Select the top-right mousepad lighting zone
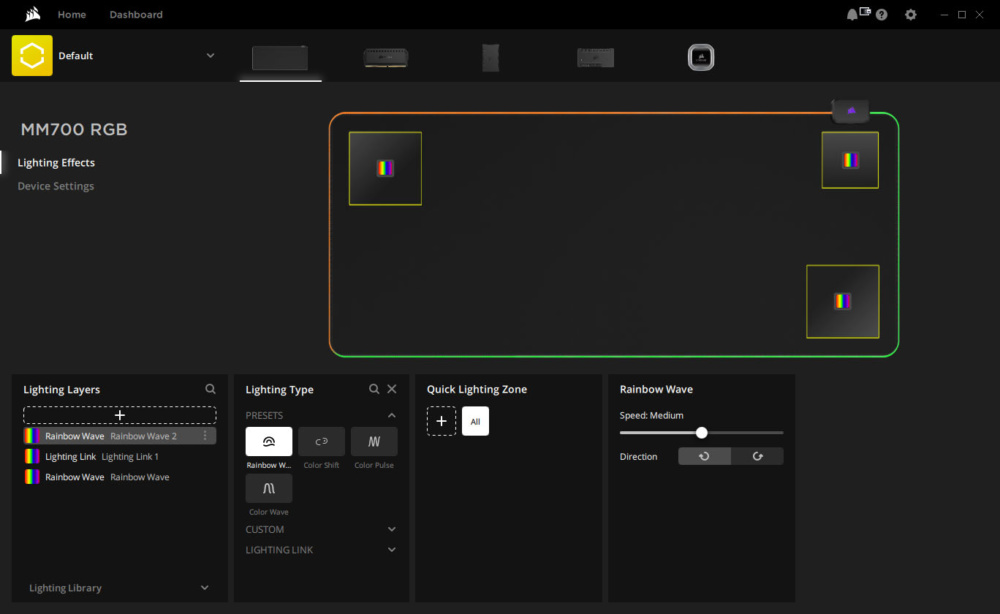1000x614 pixels. click(850, 160)
